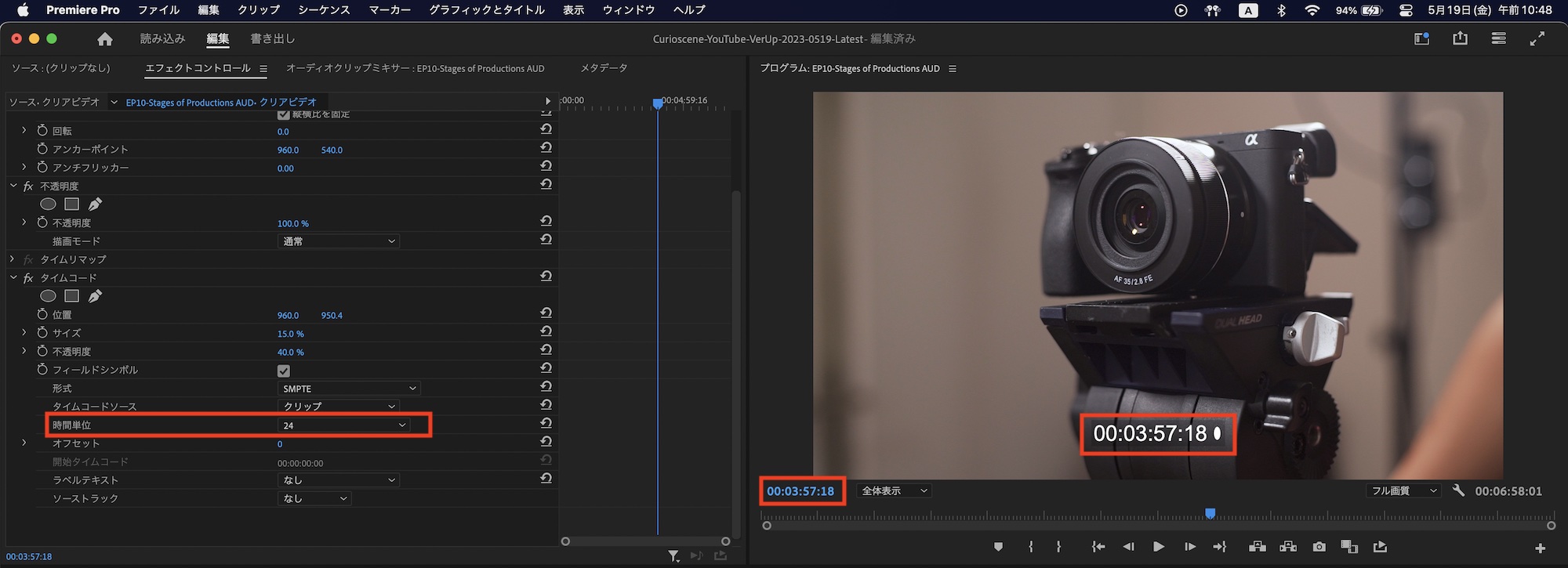The height and width of the screenshot is (568, 1568).
Task: Click the 読み込み workspace button
Action: (162, 38)
